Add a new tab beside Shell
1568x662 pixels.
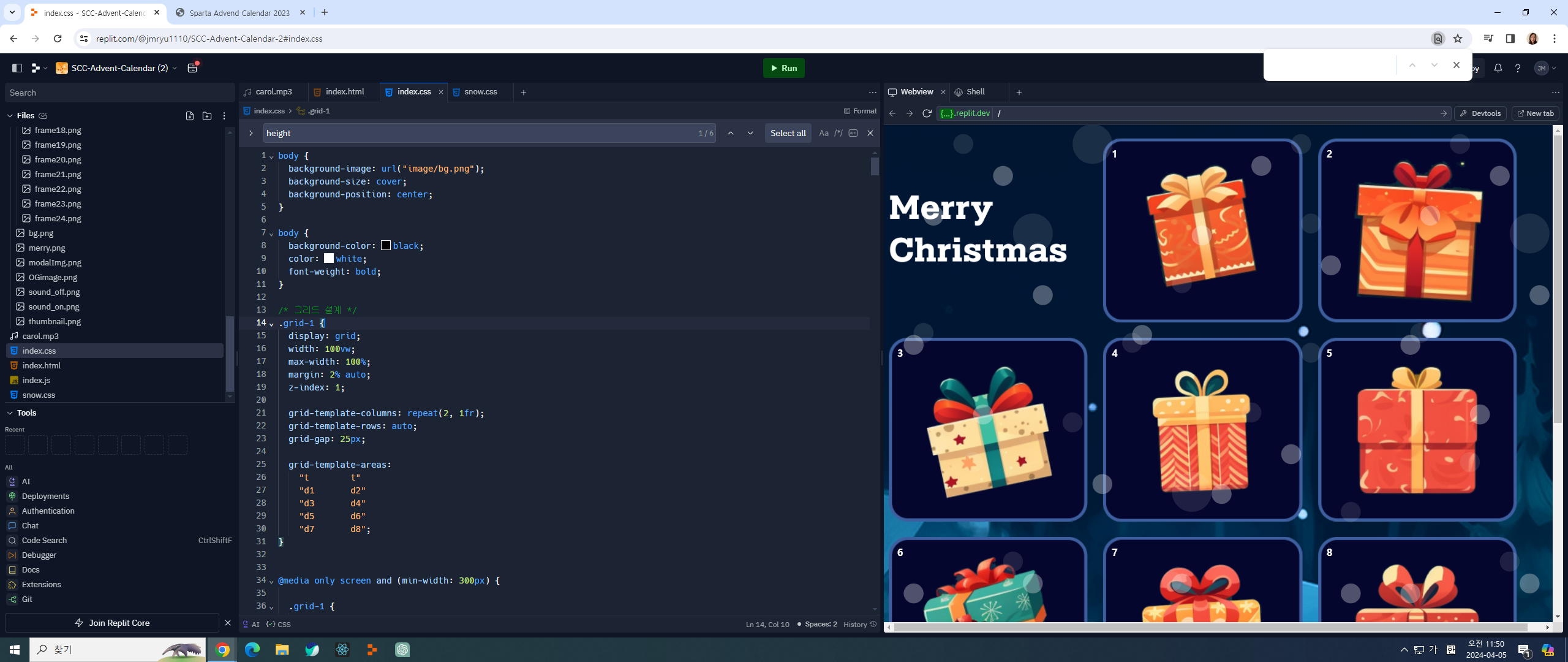[1019, 93]
